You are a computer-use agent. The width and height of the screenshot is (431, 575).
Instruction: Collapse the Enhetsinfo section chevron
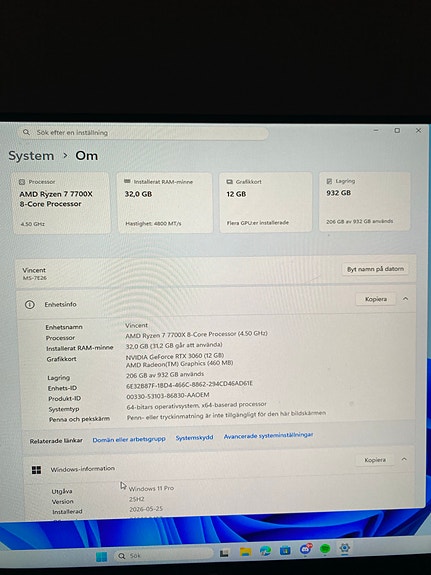tap(405, 299)
